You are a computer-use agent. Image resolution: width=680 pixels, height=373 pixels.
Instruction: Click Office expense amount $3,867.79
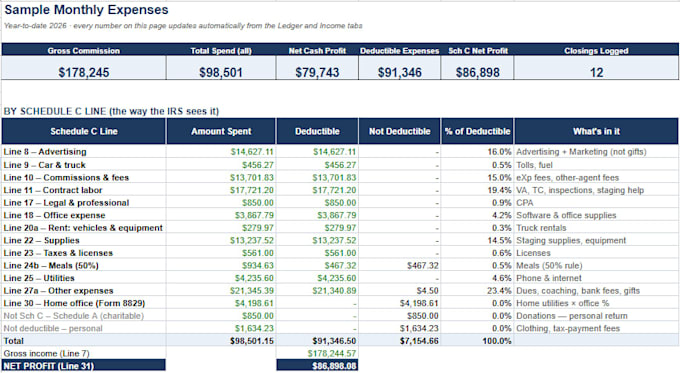(255, 215)
